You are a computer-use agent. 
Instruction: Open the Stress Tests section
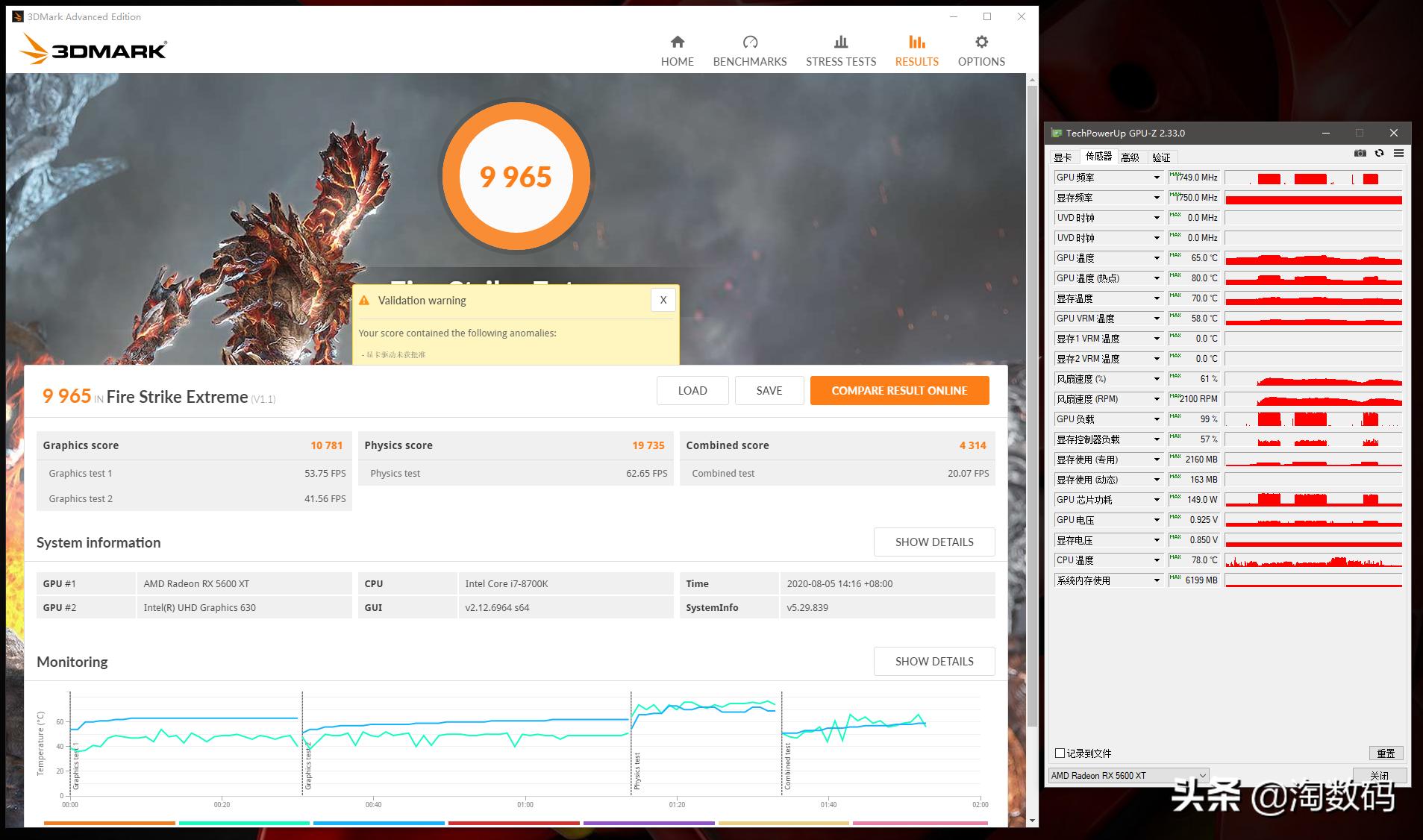pyautogui.click(x=840, y=49)
